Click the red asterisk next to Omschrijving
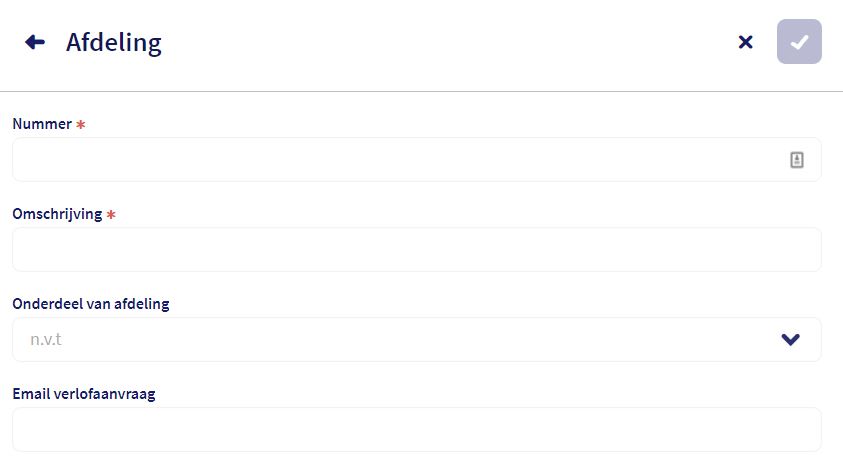 click(111, 215)
